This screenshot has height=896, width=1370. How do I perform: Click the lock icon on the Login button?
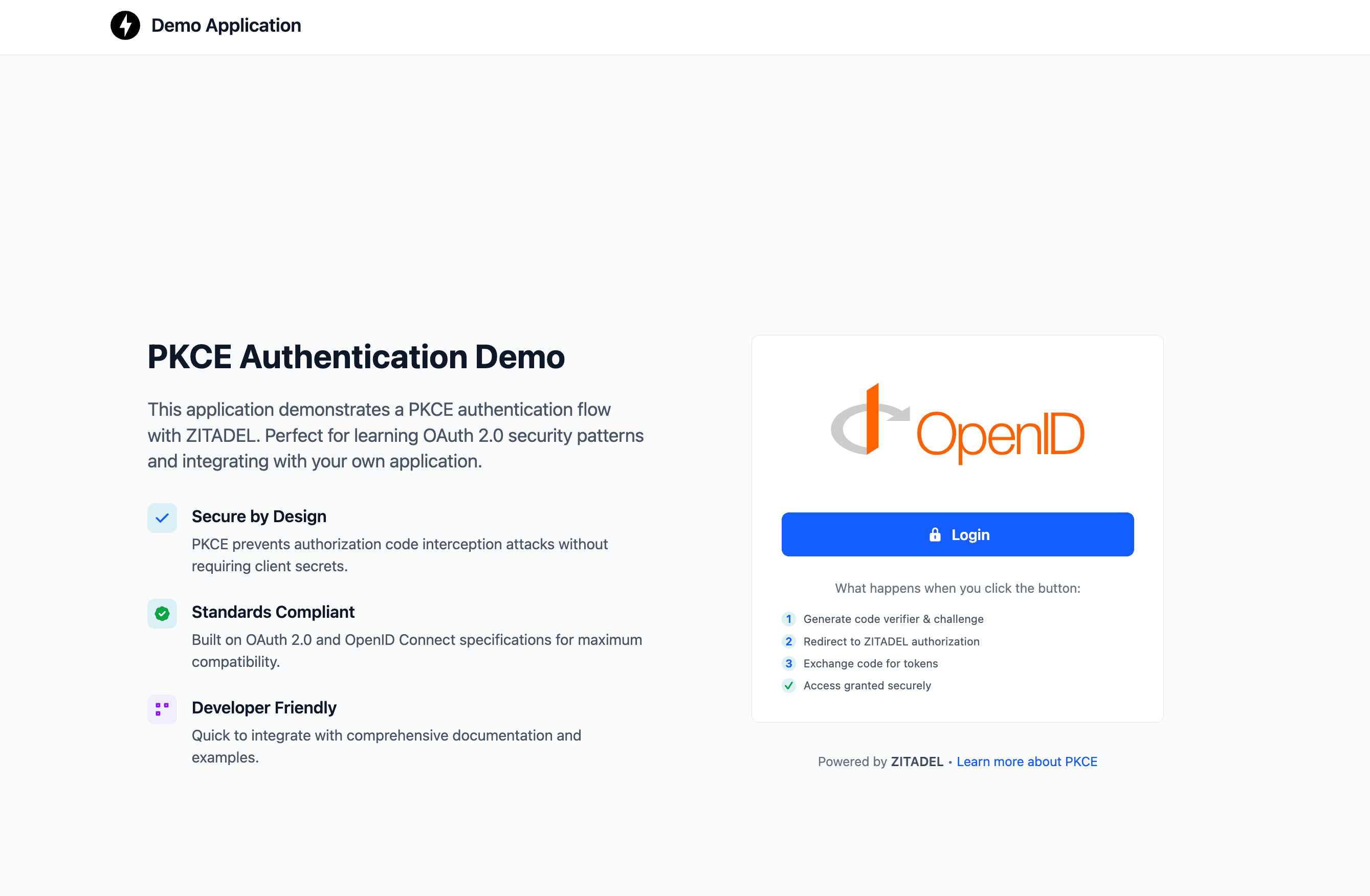(x=935, y=534)
